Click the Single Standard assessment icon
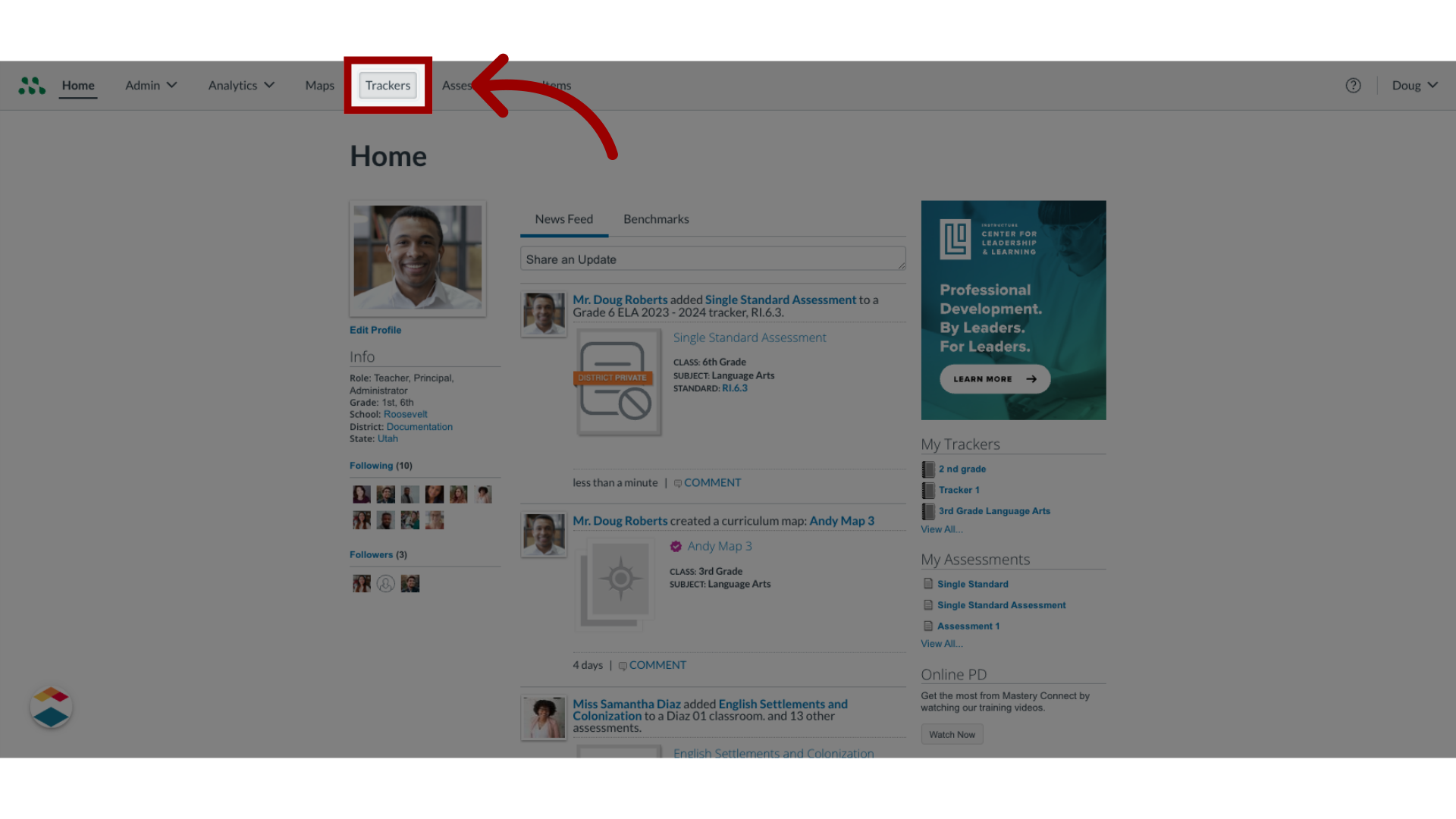This screenshot has width=1456, height=819. (927, 583)
